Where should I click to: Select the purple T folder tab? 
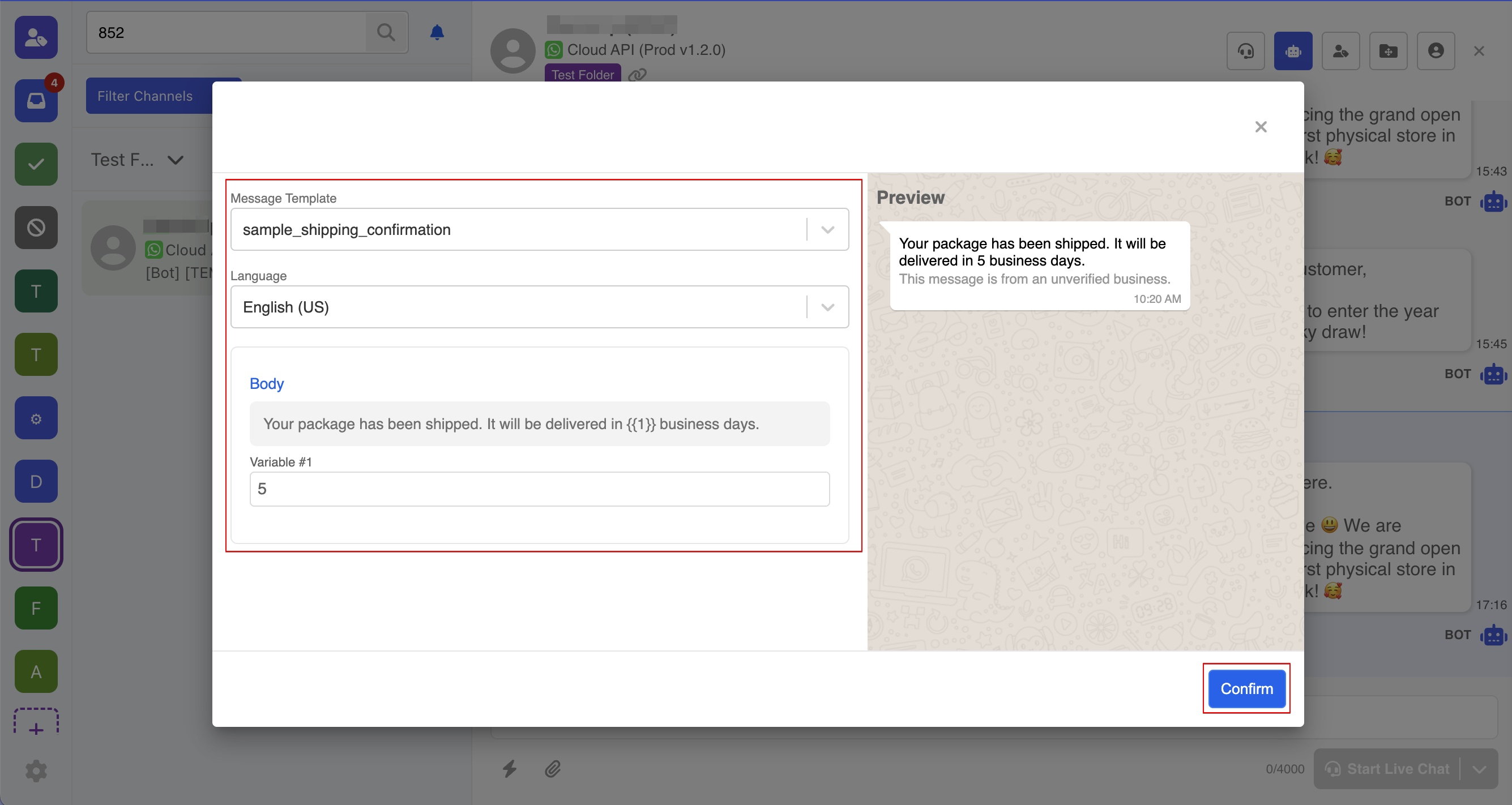(x=36, y=545)
